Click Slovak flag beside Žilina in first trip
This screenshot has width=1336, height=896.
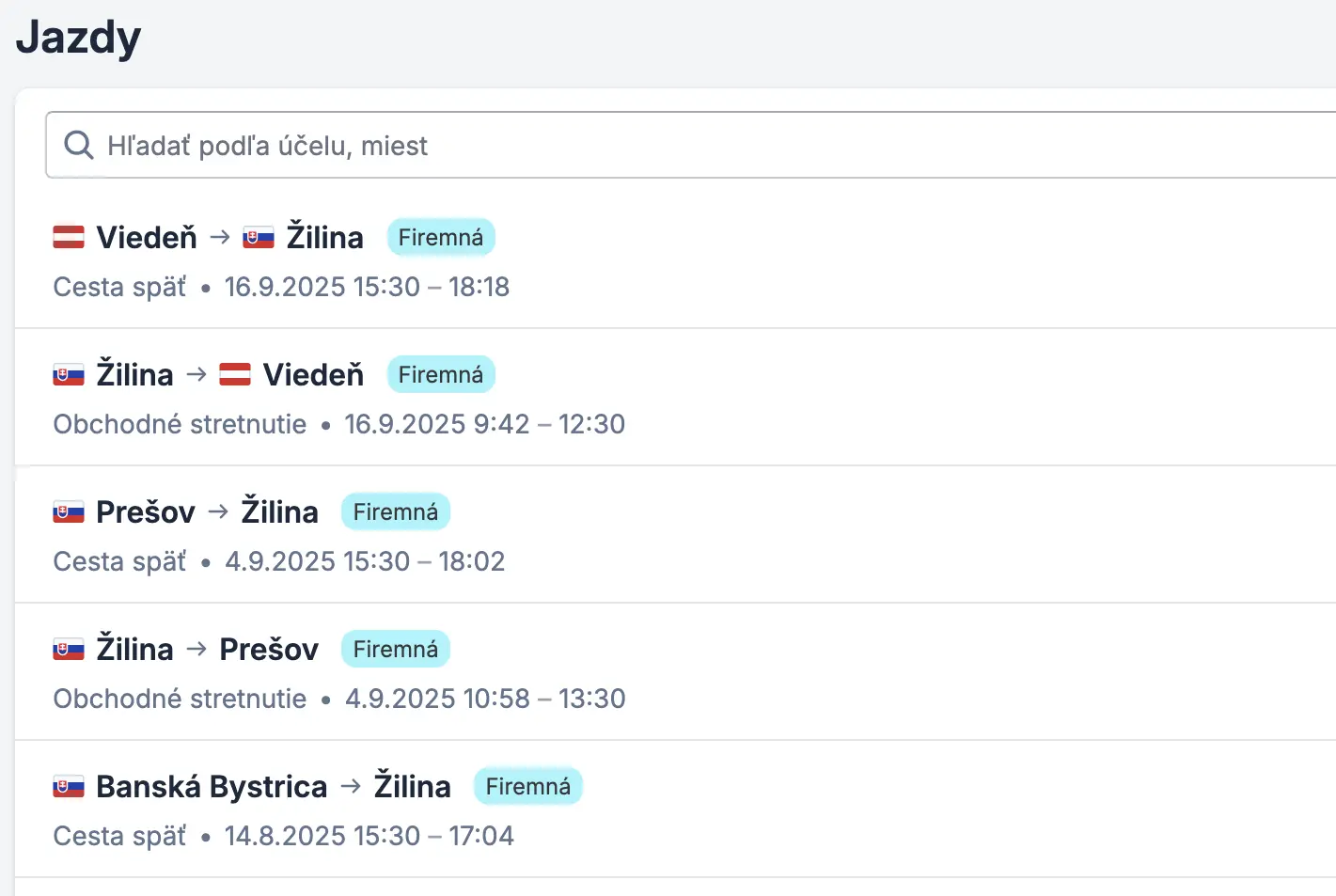[x=258, y=237]
